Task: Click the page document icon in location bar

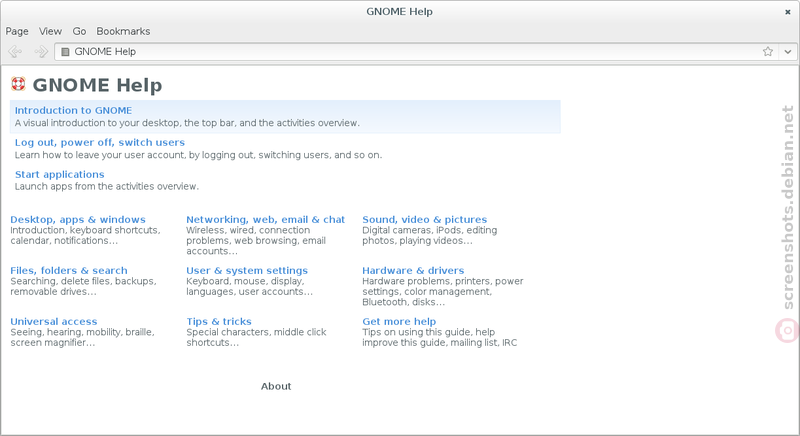Action: pyautogui.click(x=65, y=52)
